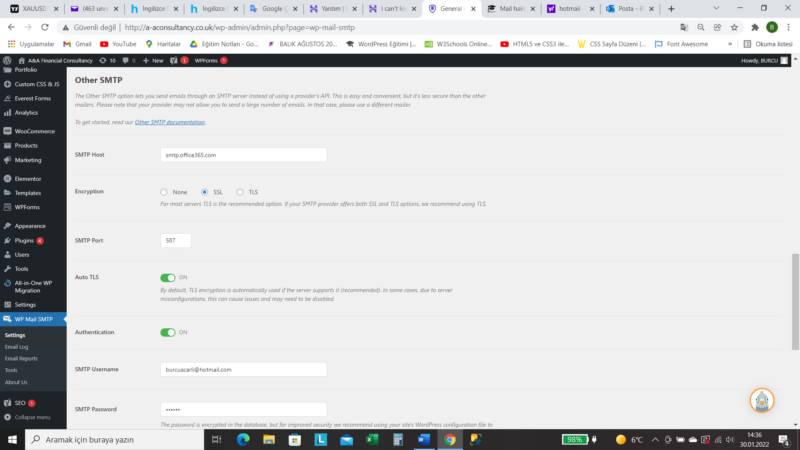Screen dimensions: 800x450
Task: Open Email Reports submenu
Action: [x=21, y=359]
